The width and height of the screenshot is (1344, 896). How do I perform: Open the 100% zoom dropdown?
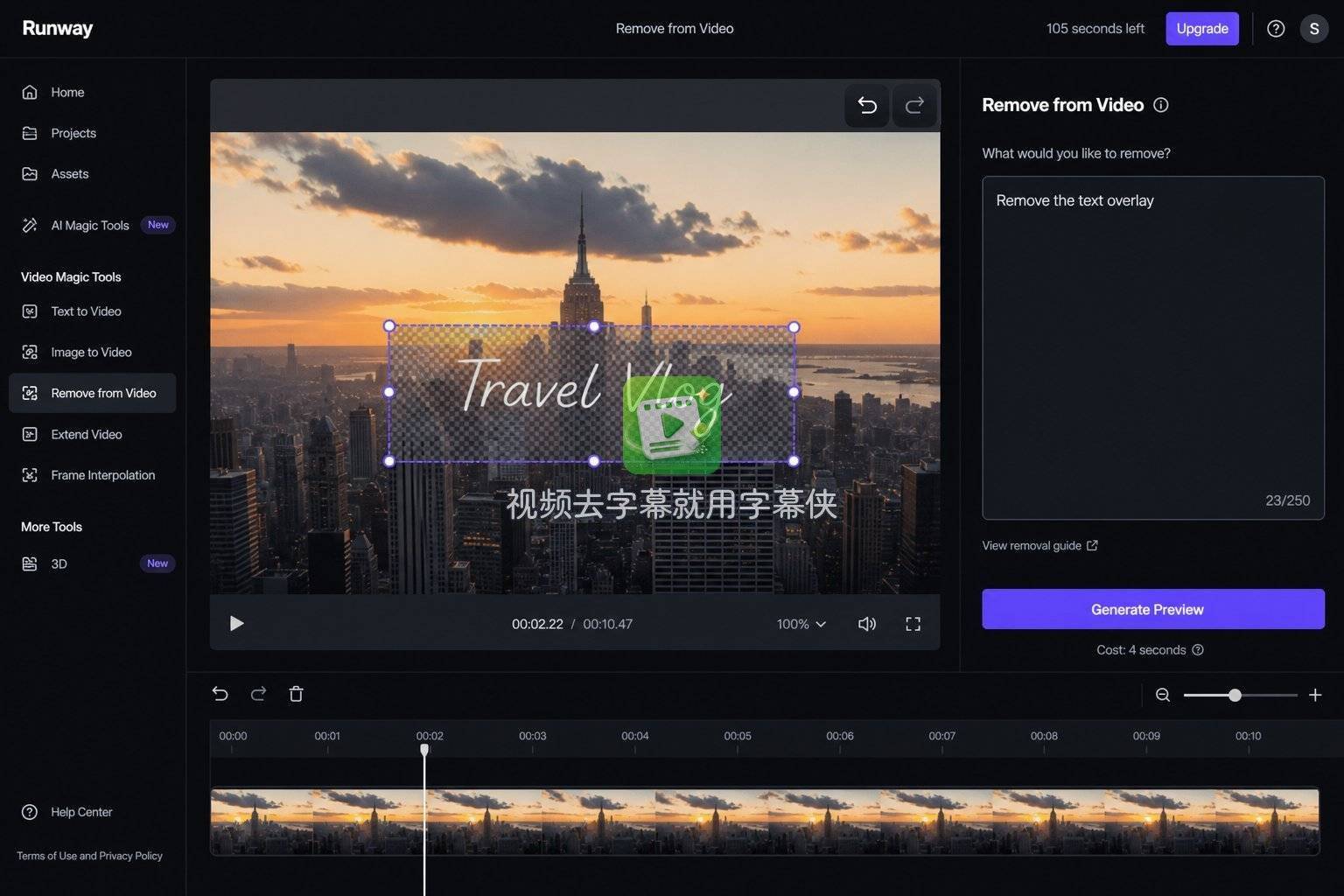(x=801, y=624)
